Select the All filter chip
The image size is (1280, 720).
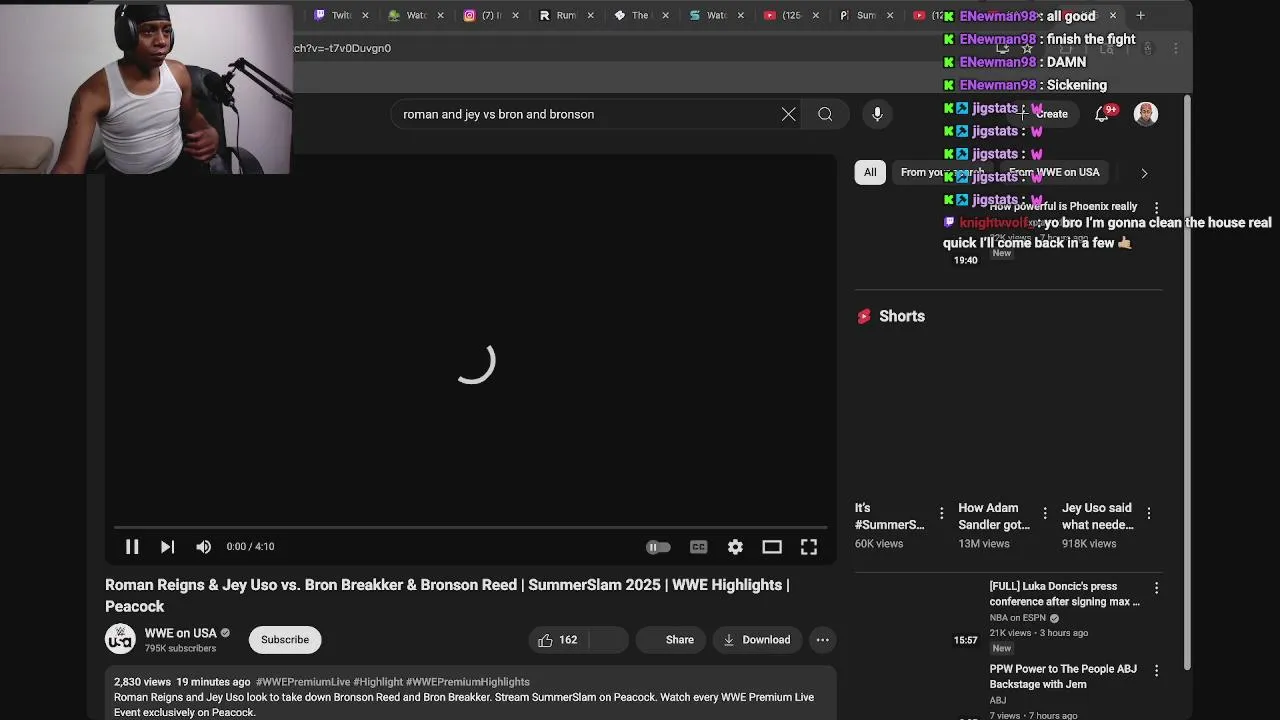tap(870, 172)
